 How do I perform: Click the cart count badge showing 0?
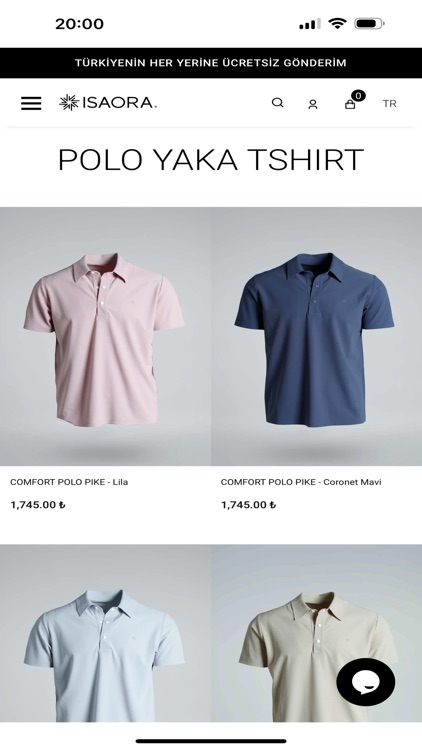[x=358, y=96]
